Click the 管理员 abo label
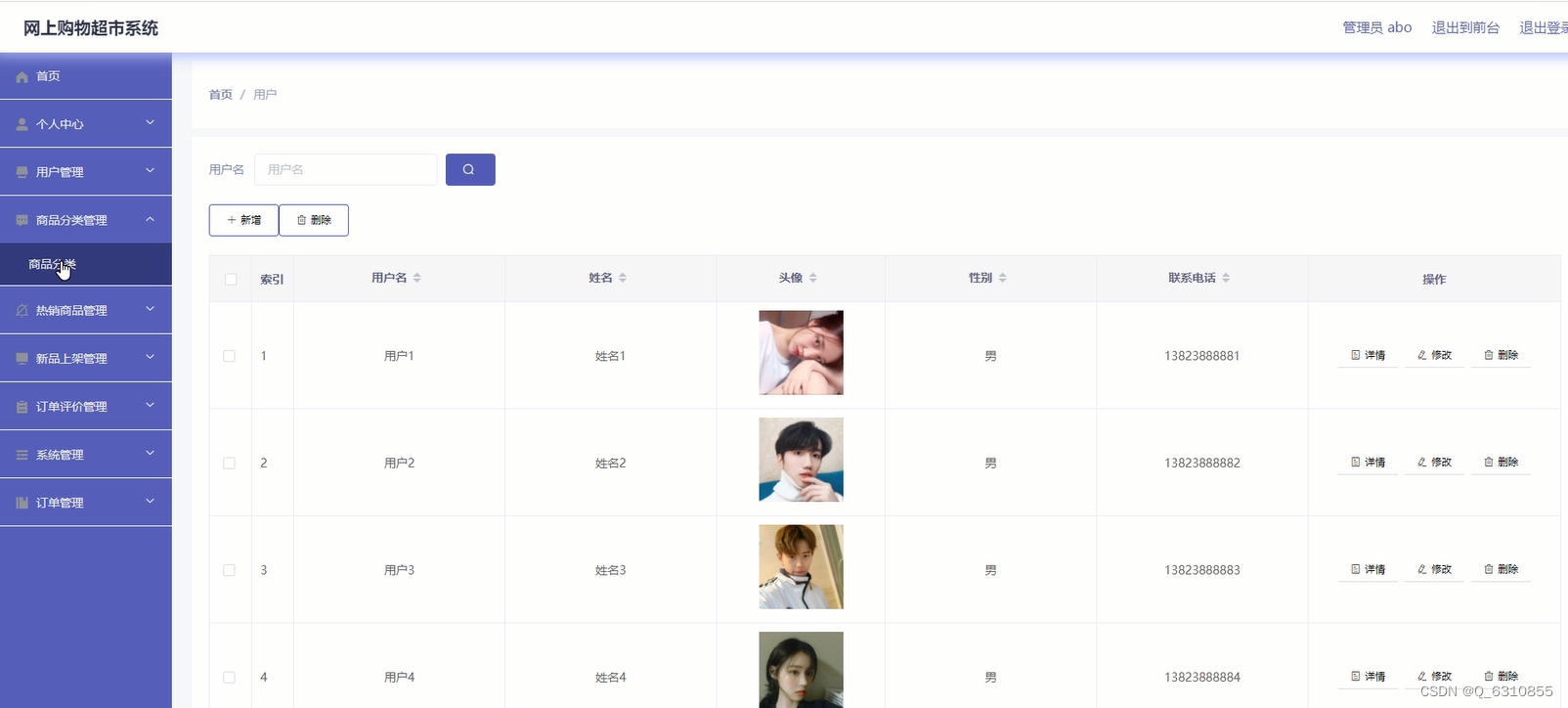 pos(1377,27)
